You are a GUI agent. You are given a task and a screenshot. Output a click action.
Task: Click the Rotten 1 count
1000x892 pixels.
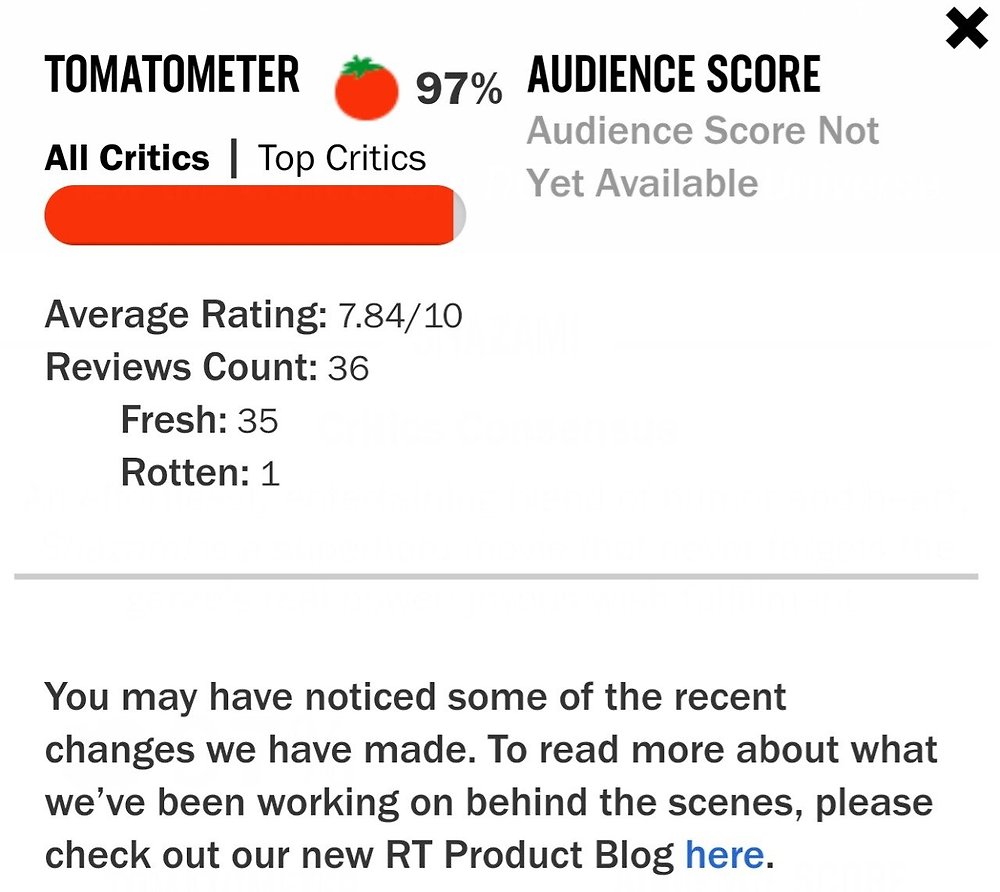point(200,473)
